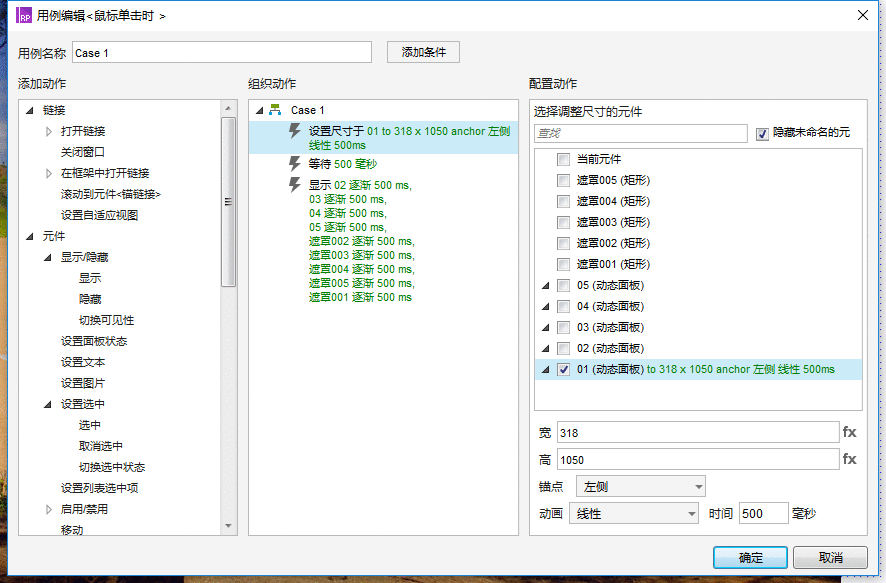Screen dimensions: 886x583
Task: Toggle 隐藏未命名的元 checkbox
Action: tap(762, 133)
